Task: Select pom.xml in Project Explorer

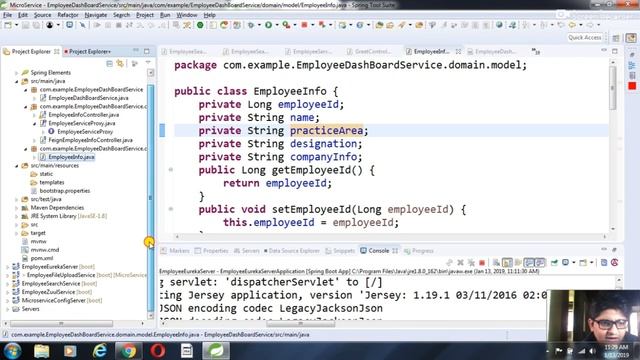Action: [41, 258]
